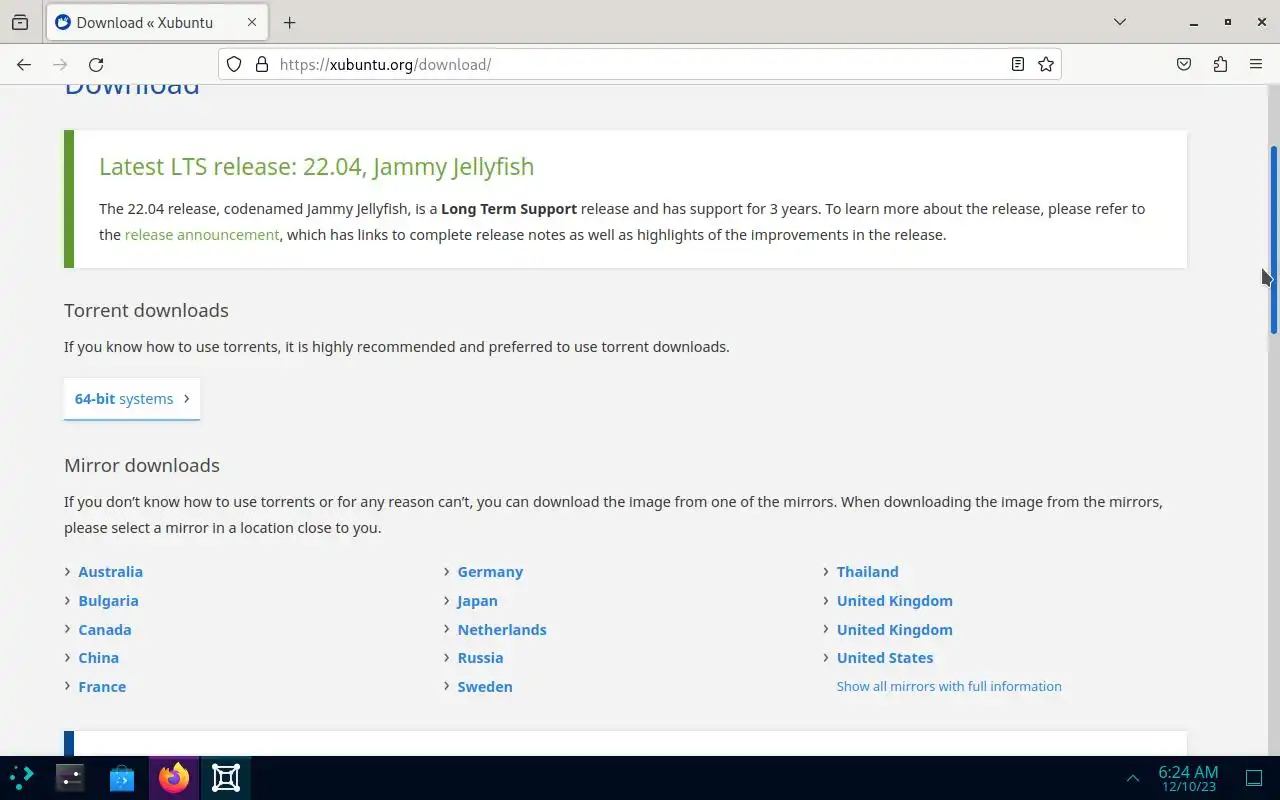Open the release announcement link
The height and width of the screenshot is (800, 1280).
[202, 235]
